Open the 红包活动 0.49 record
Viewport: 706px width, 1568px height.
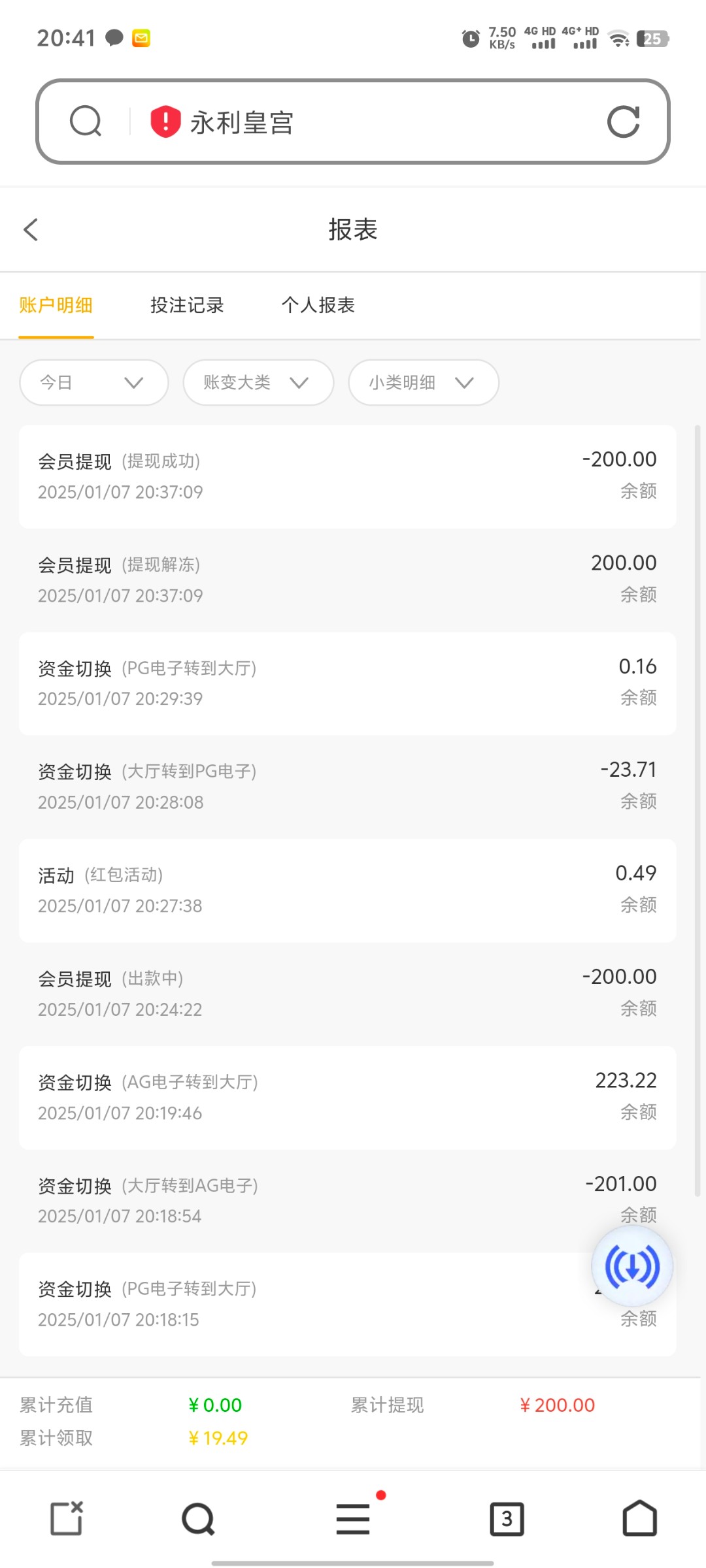click(x=347, y=890)
